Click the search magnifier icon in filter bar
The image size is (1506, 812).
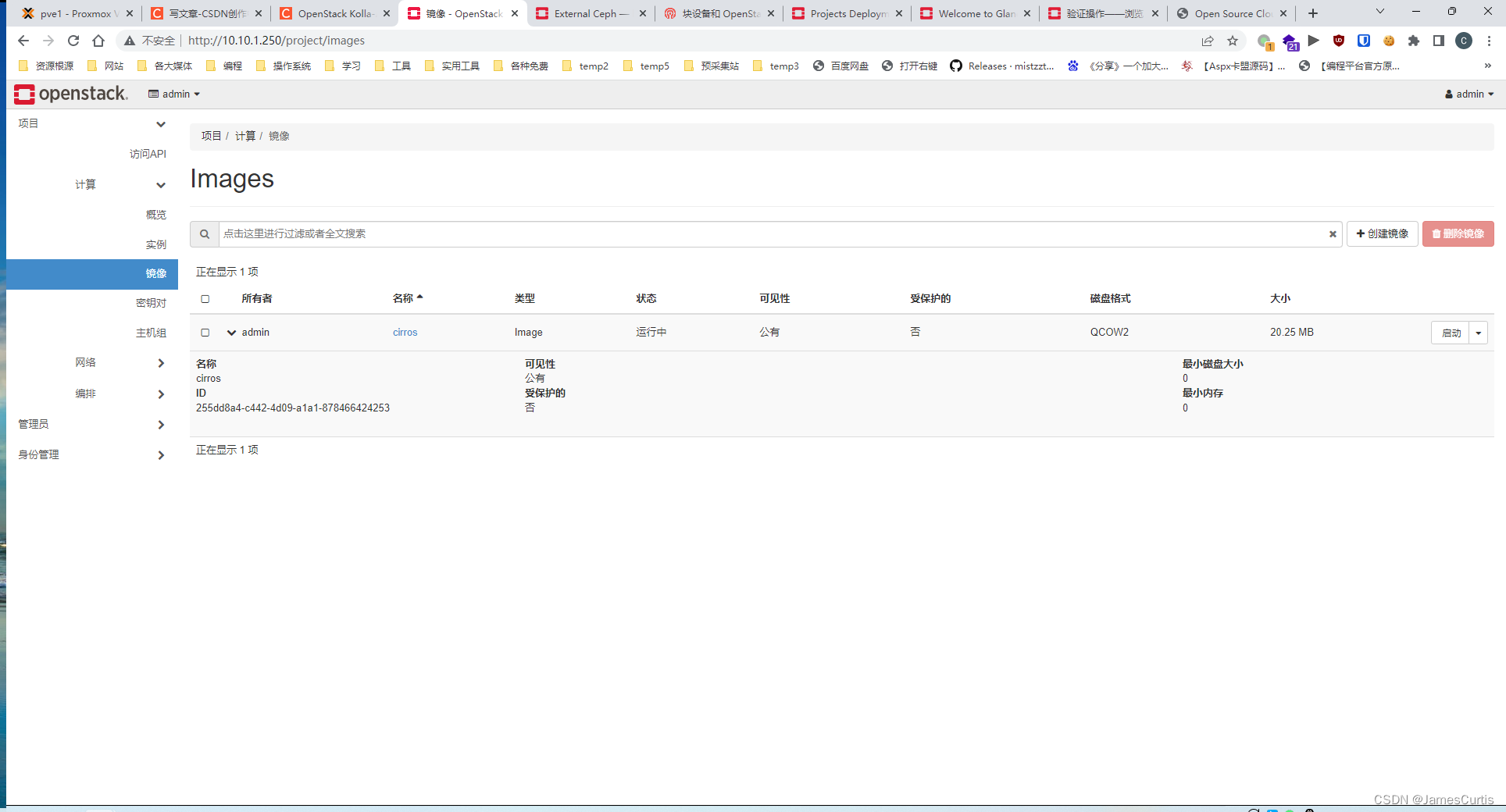205,233
